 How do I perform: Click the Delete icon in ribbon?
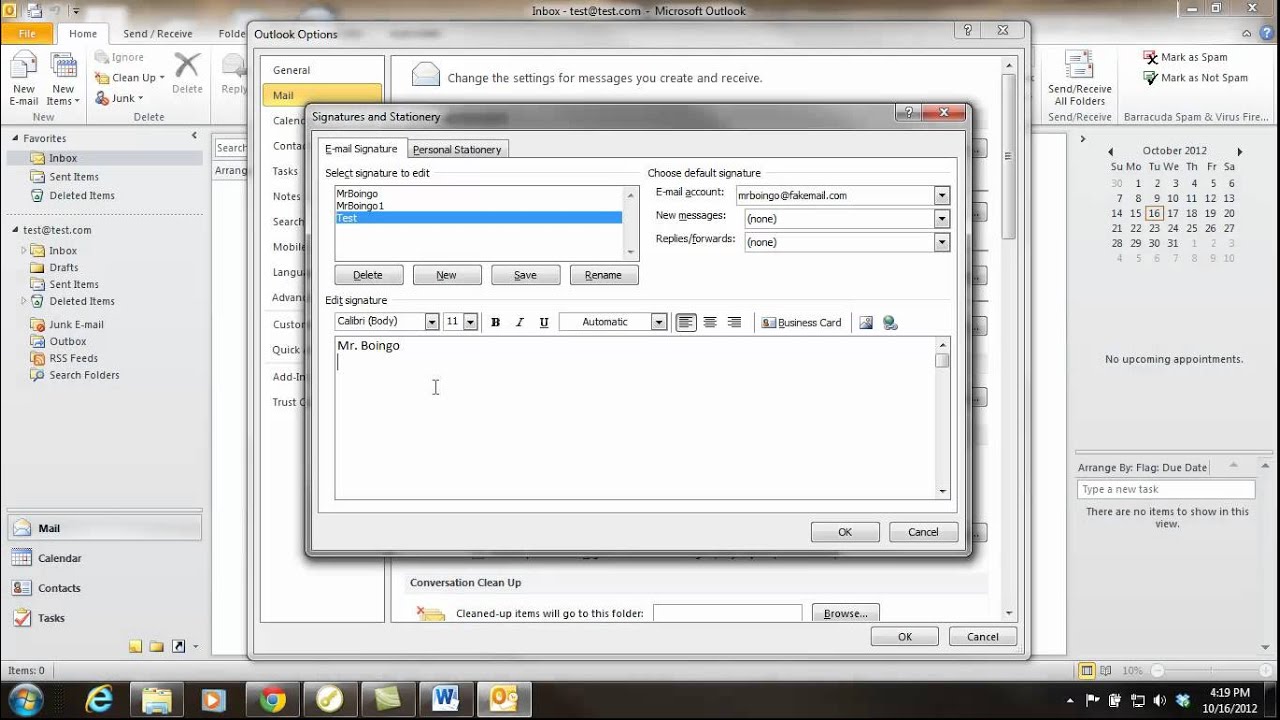pos(187,73)
